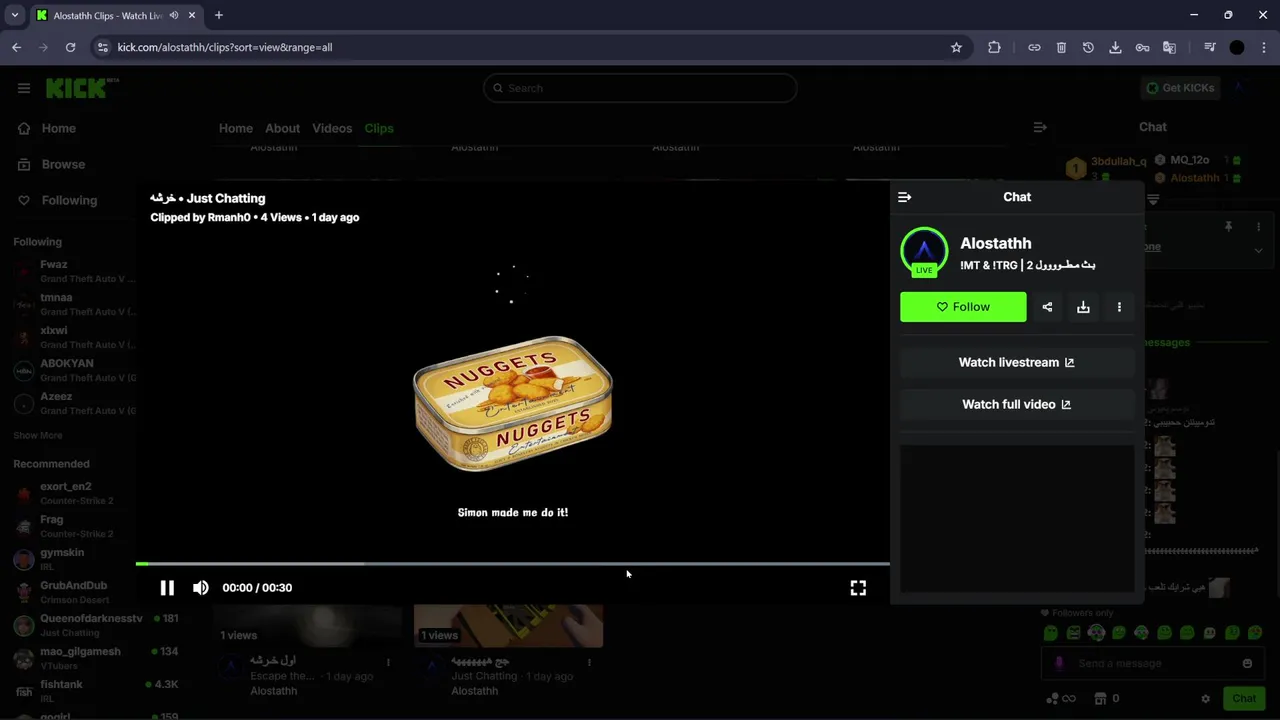Open browser tab search dropdown
Screen dimensions: 1280x720
[x=14, y=15]
